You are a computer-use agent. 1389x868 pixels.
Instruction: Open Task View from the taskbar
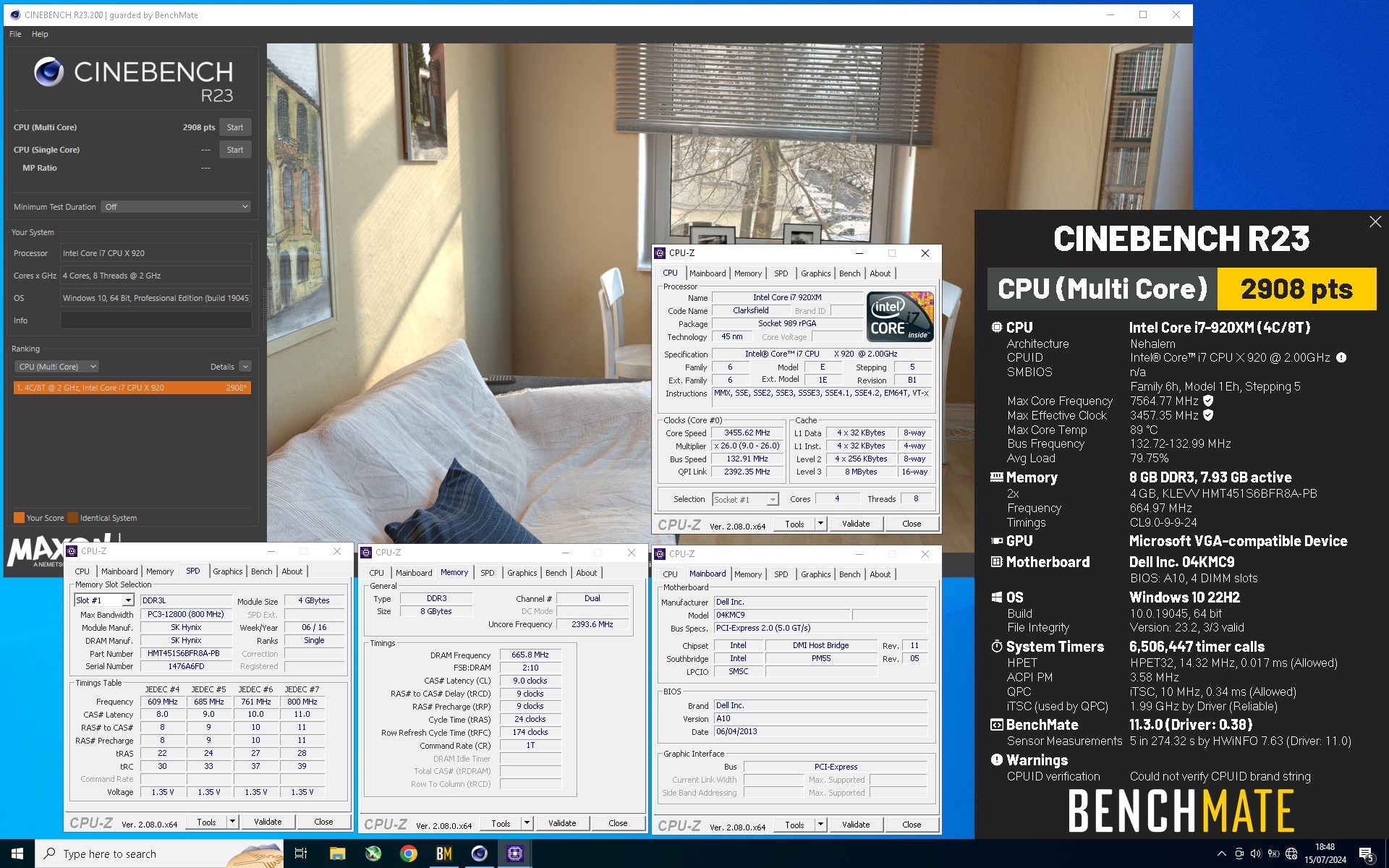(x=301, y=854)
